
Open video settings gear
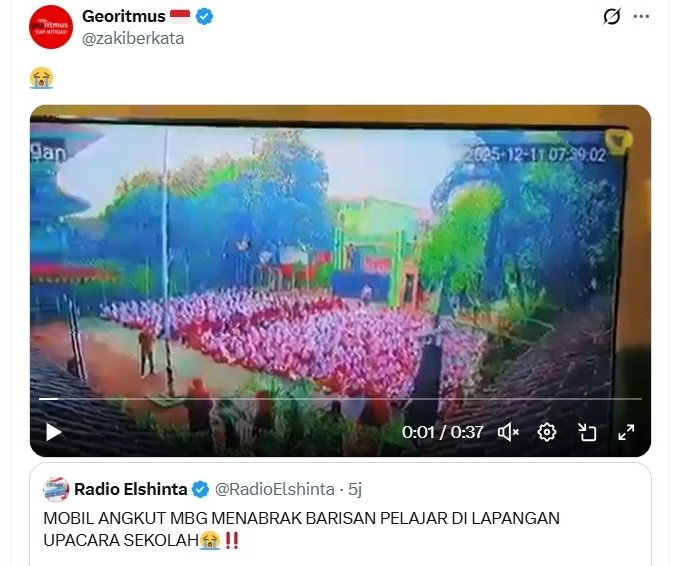547,432
